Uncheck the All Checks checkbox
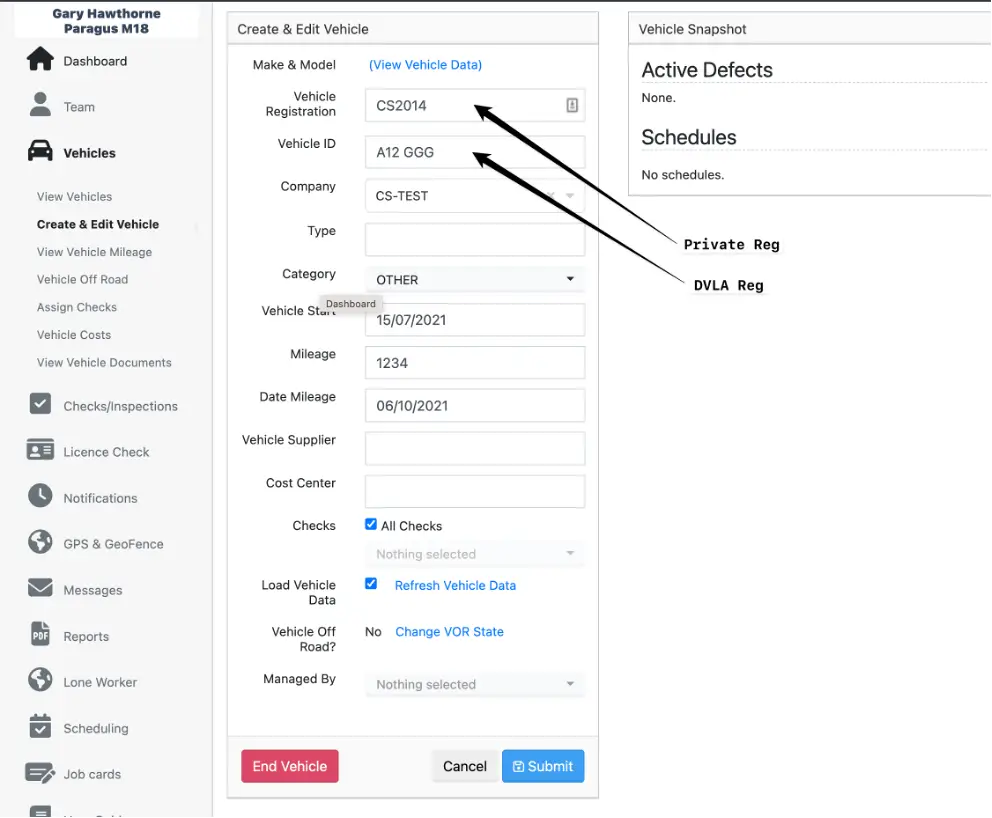This screenshot has width=992, height=818. 371,524
